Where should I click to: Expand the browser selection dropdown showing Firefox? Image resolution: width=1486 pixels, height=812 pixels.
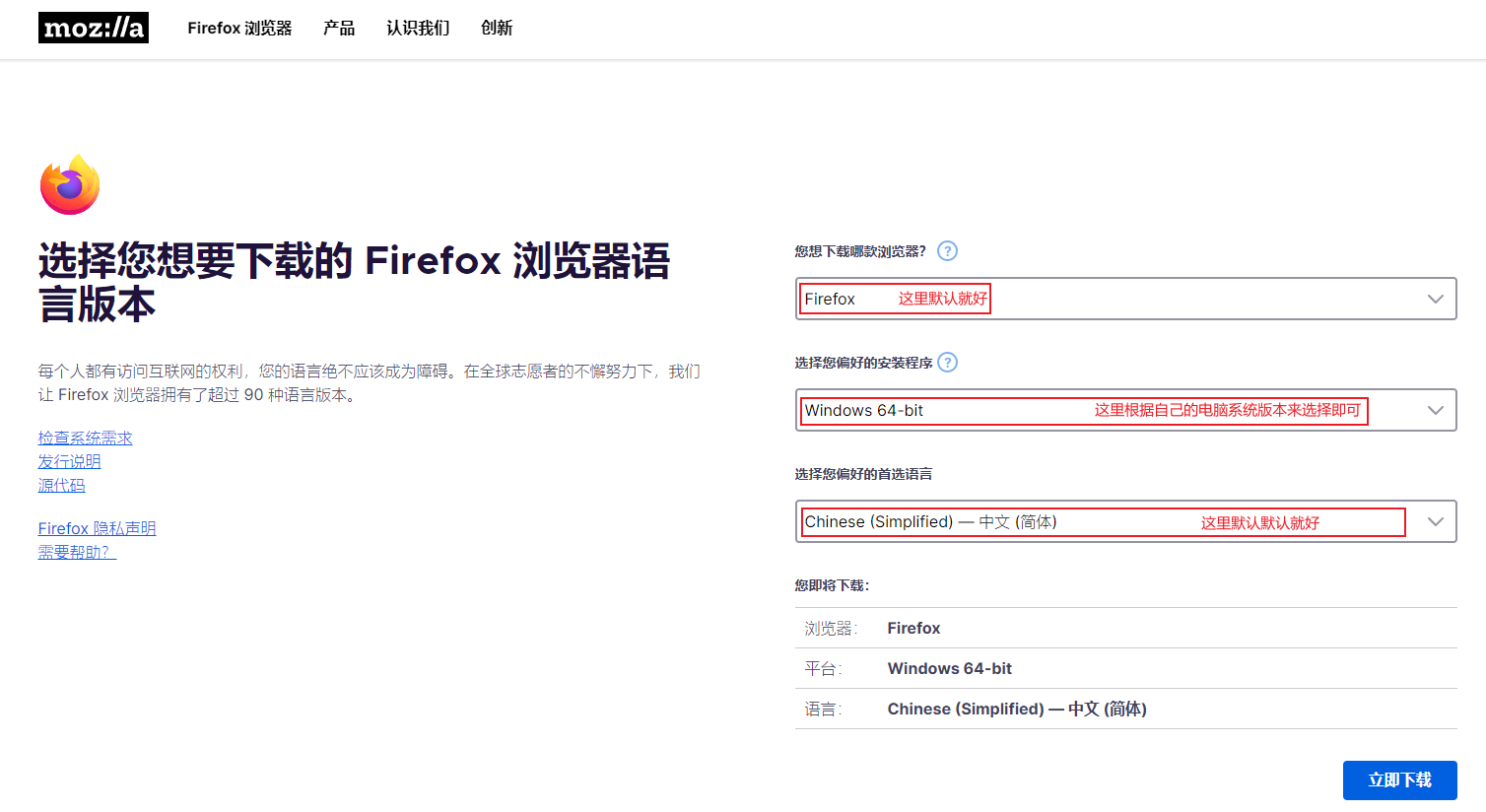(1125, 299)
